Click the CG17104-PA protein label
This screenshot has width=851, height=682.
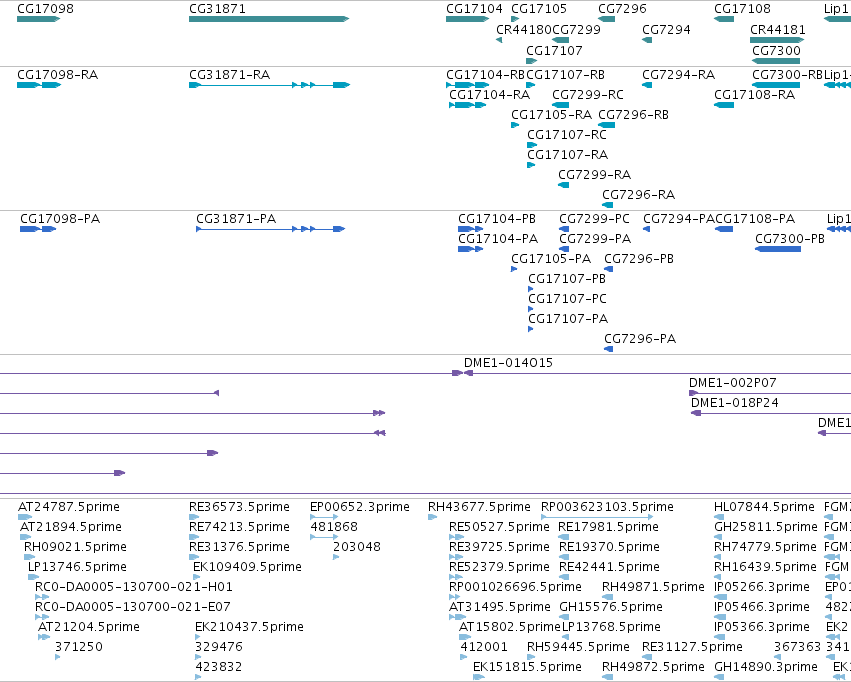pos(498,239)
